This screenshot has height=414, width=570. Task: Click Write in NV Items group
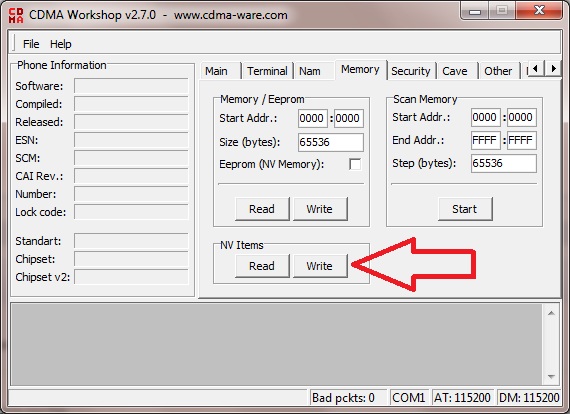320,266
